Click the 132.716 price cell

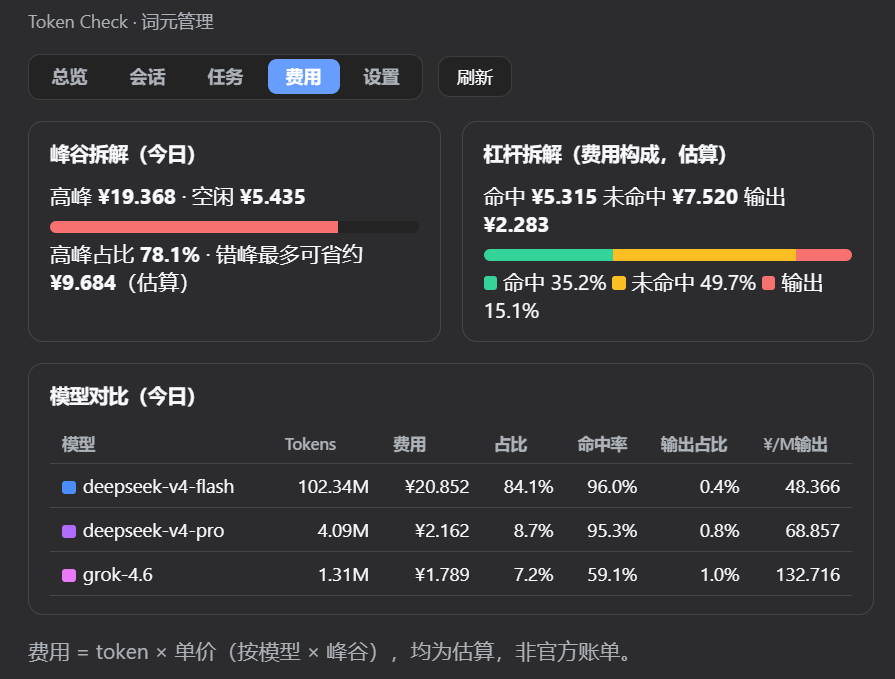coord(808,575)
